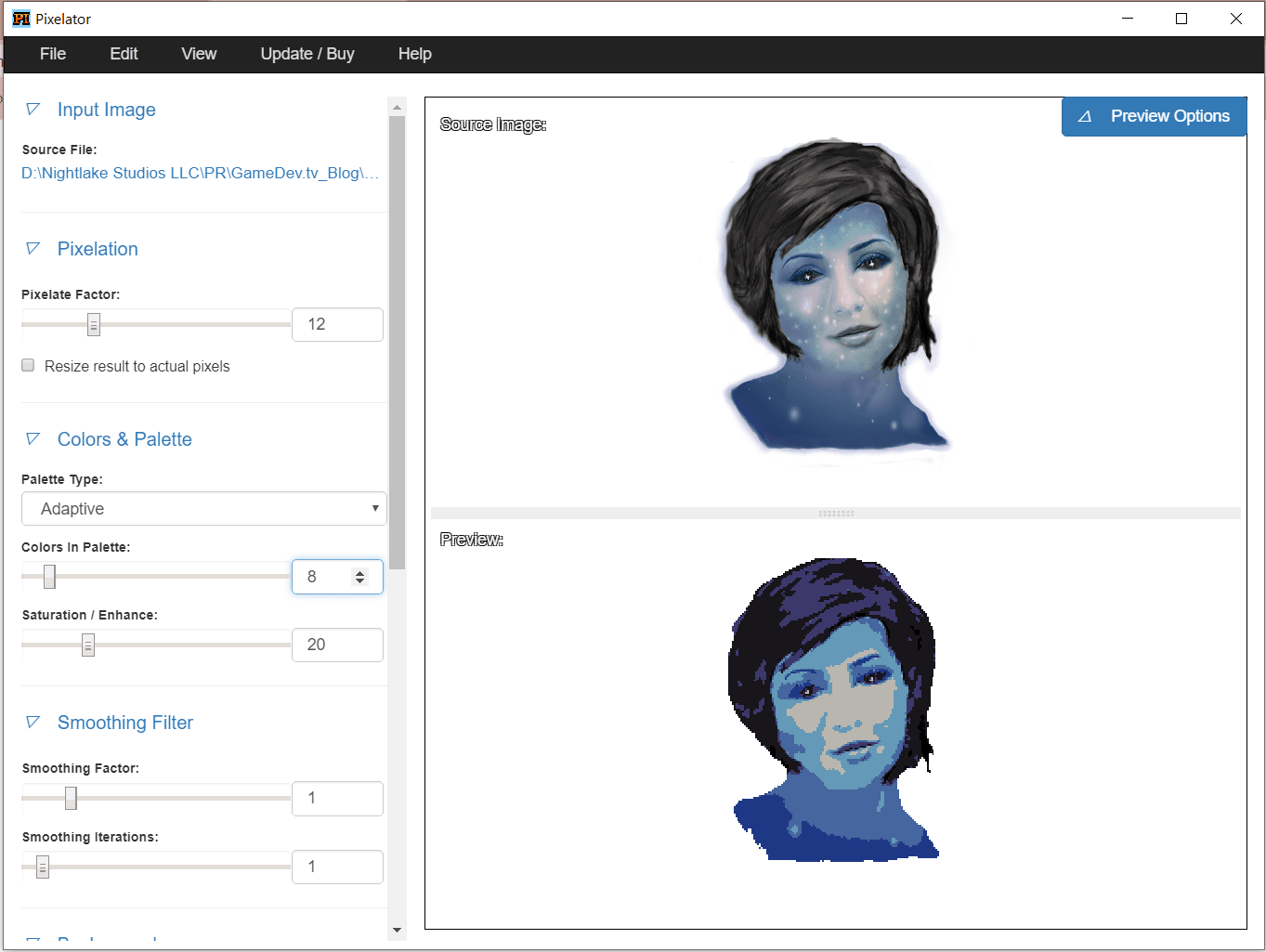Enable Resize result to actual pixels
This screenshot has height=952, width=1266.
(28, 366)
